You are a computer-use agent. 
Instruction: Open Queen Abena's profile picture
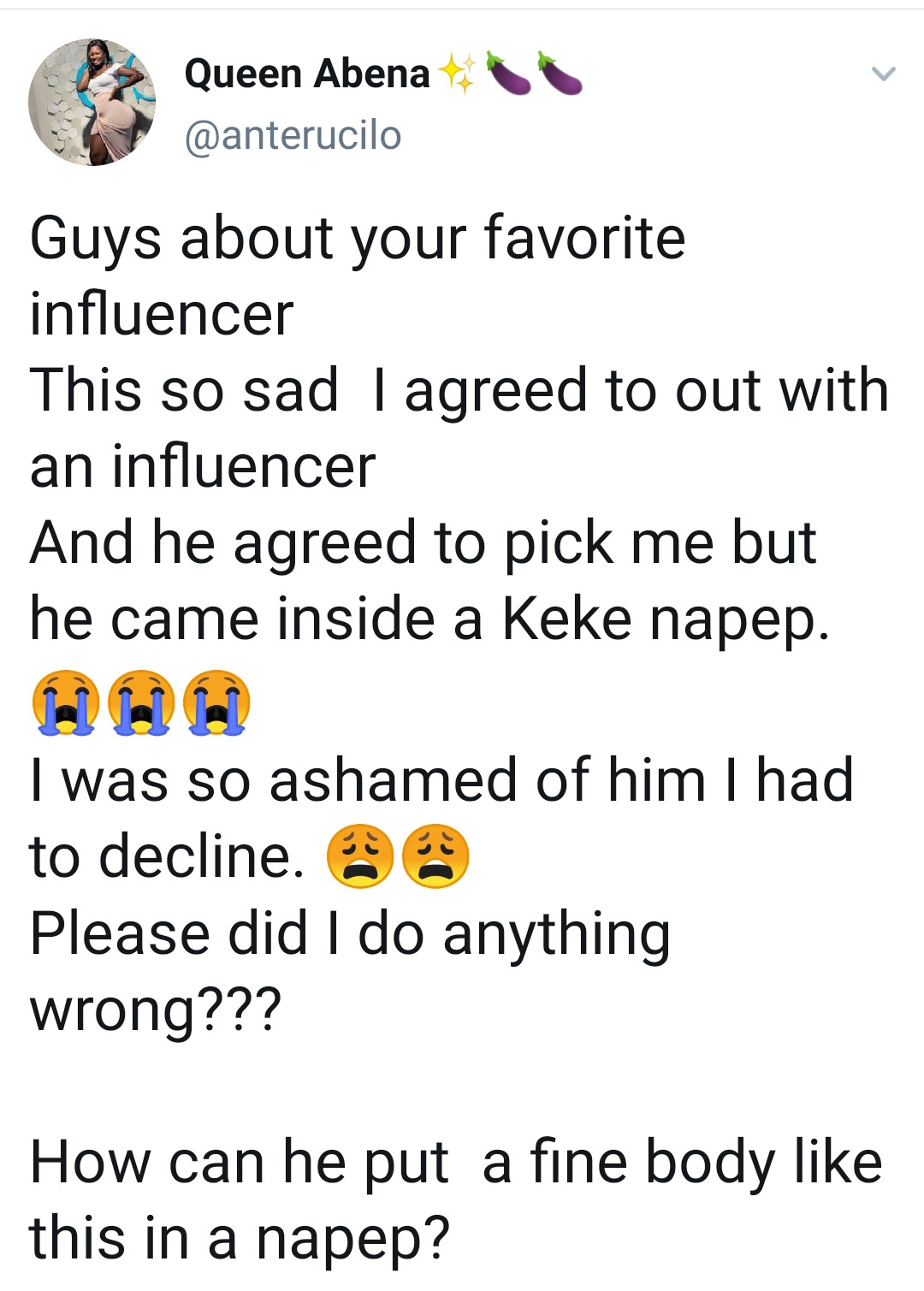92,102
